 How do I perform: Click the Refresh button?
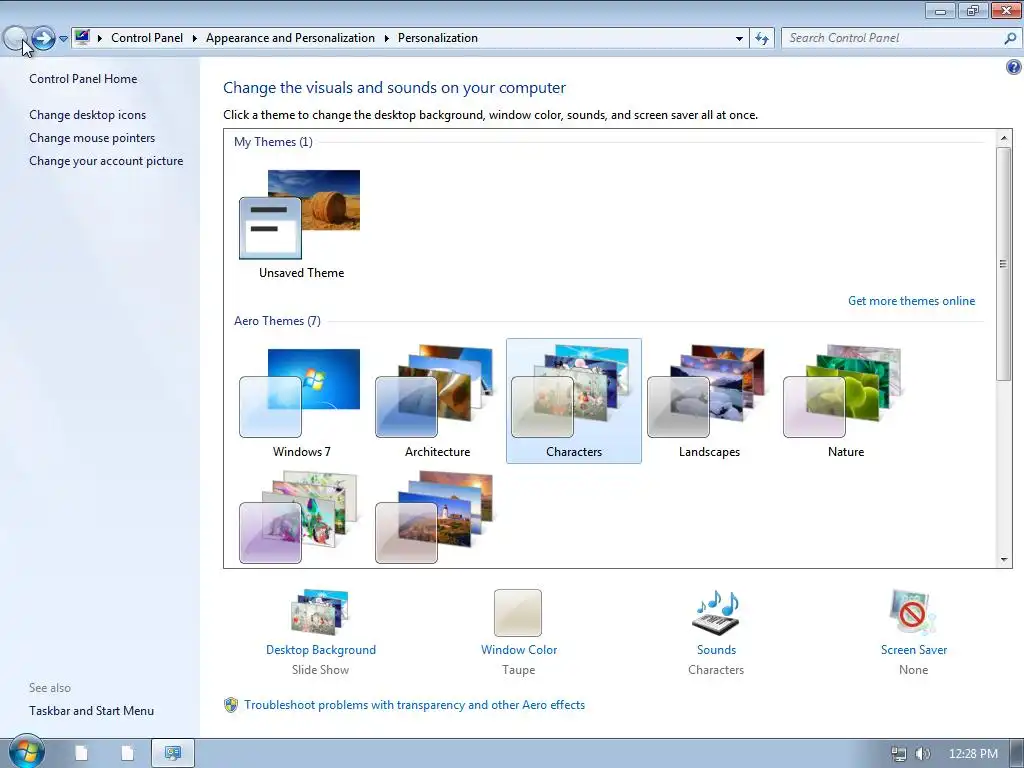761,39
